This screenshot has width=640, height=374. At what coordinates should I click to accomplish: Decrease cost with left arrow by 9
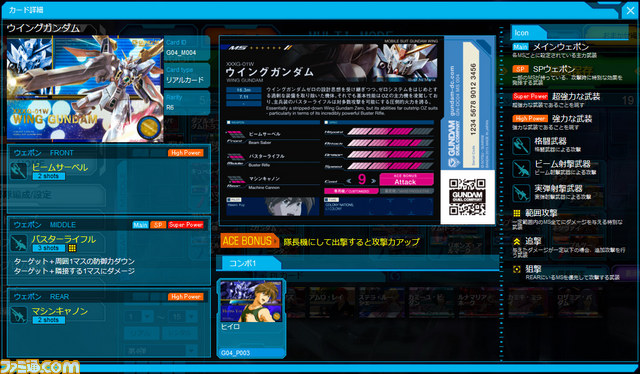point(349,180)
